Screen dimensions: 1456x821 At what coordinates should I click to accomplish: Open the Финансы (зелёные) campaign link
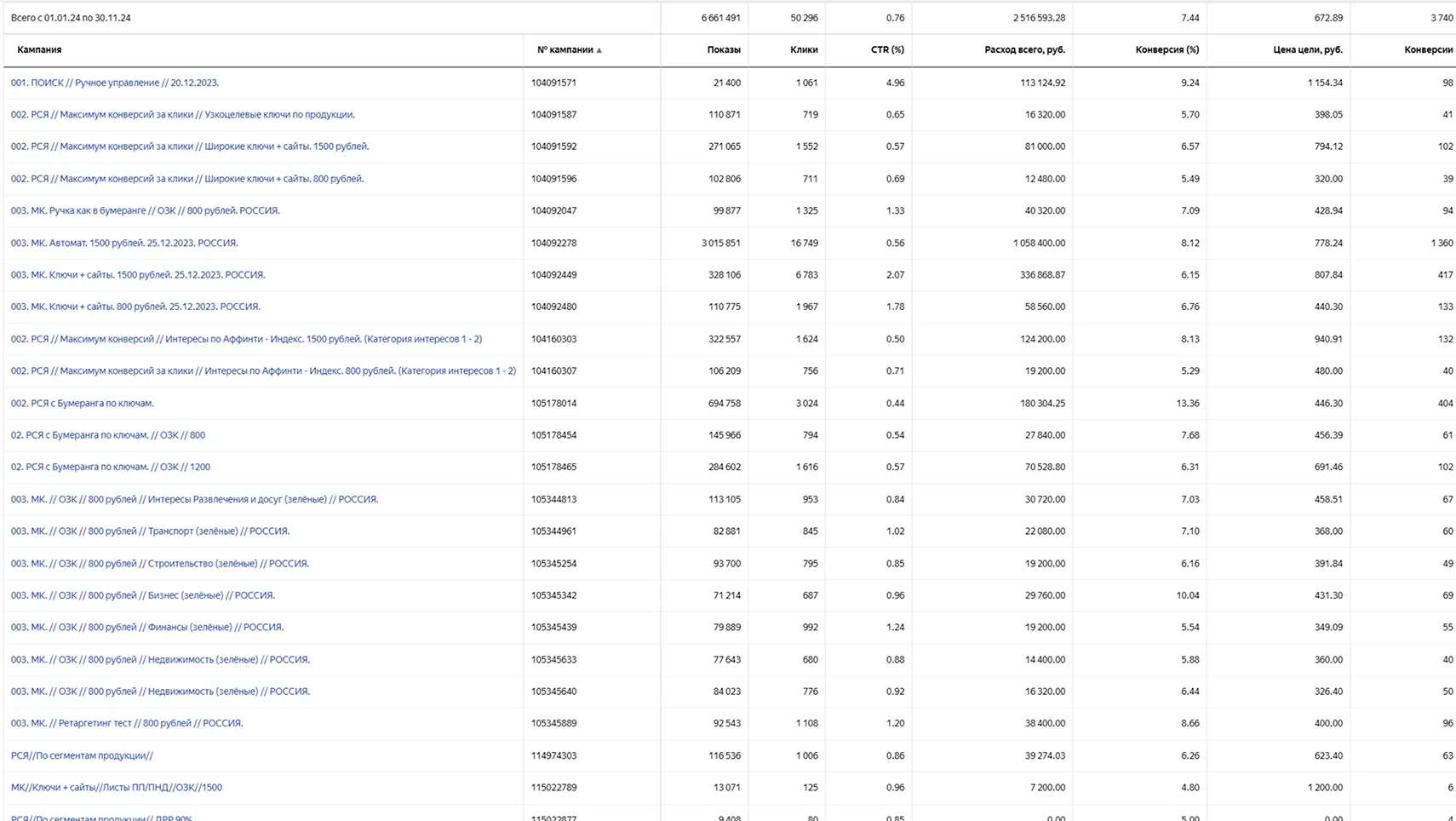pyautogui.click(x=146, y=627)
